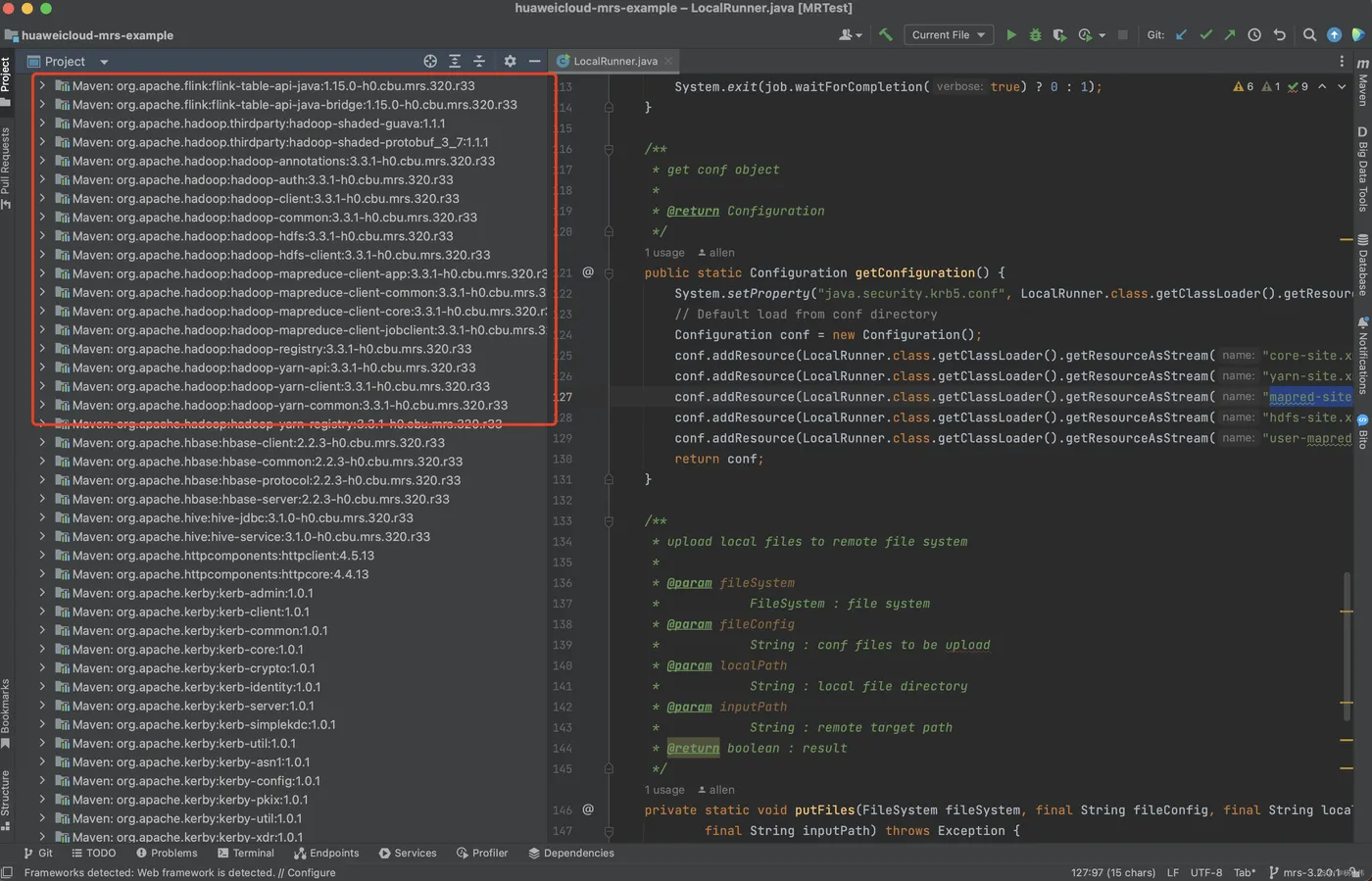Click the IDE update blue arrow icon

[x=1334, y=34]
